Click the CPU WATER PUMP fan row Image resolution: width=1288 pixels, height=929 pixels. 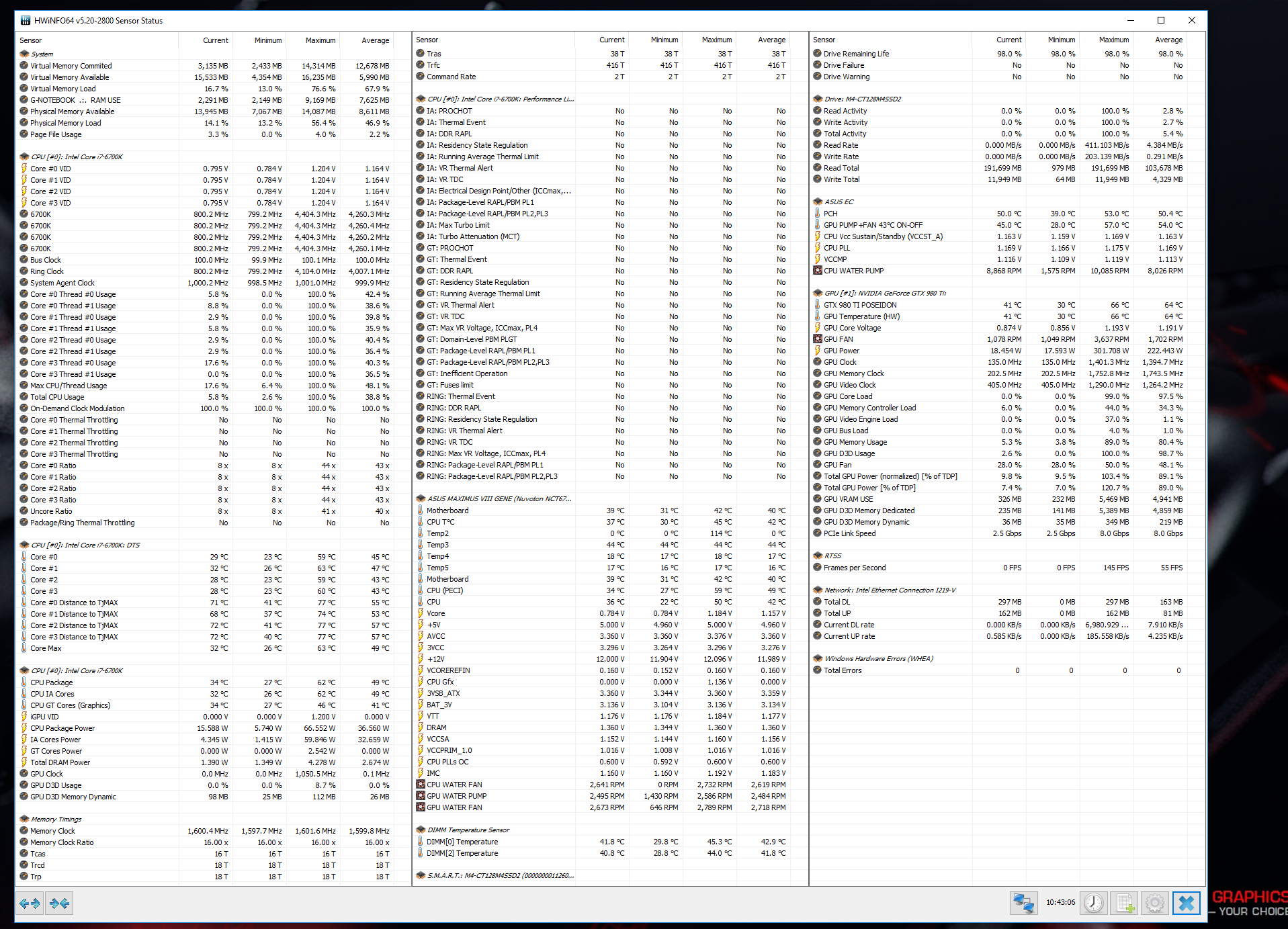coord(853,271)
